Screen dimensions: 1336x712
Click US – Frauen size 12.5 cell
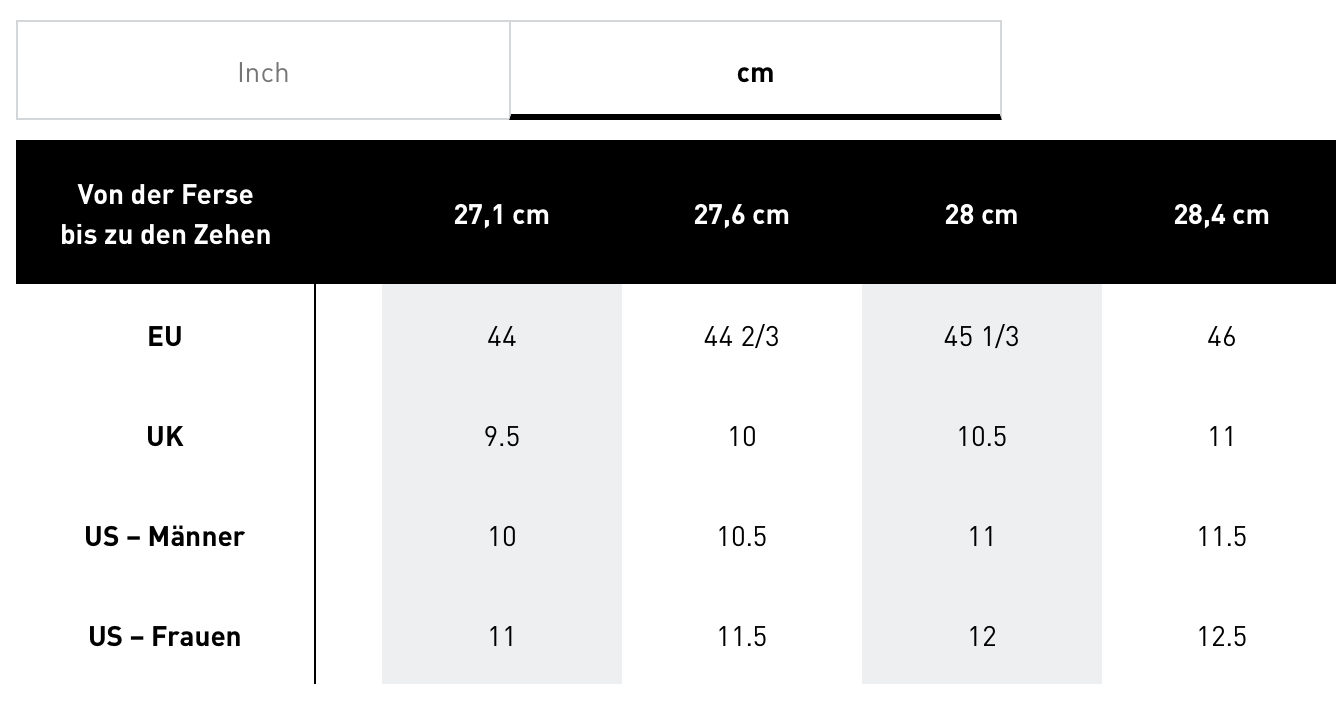[1221, 636]
